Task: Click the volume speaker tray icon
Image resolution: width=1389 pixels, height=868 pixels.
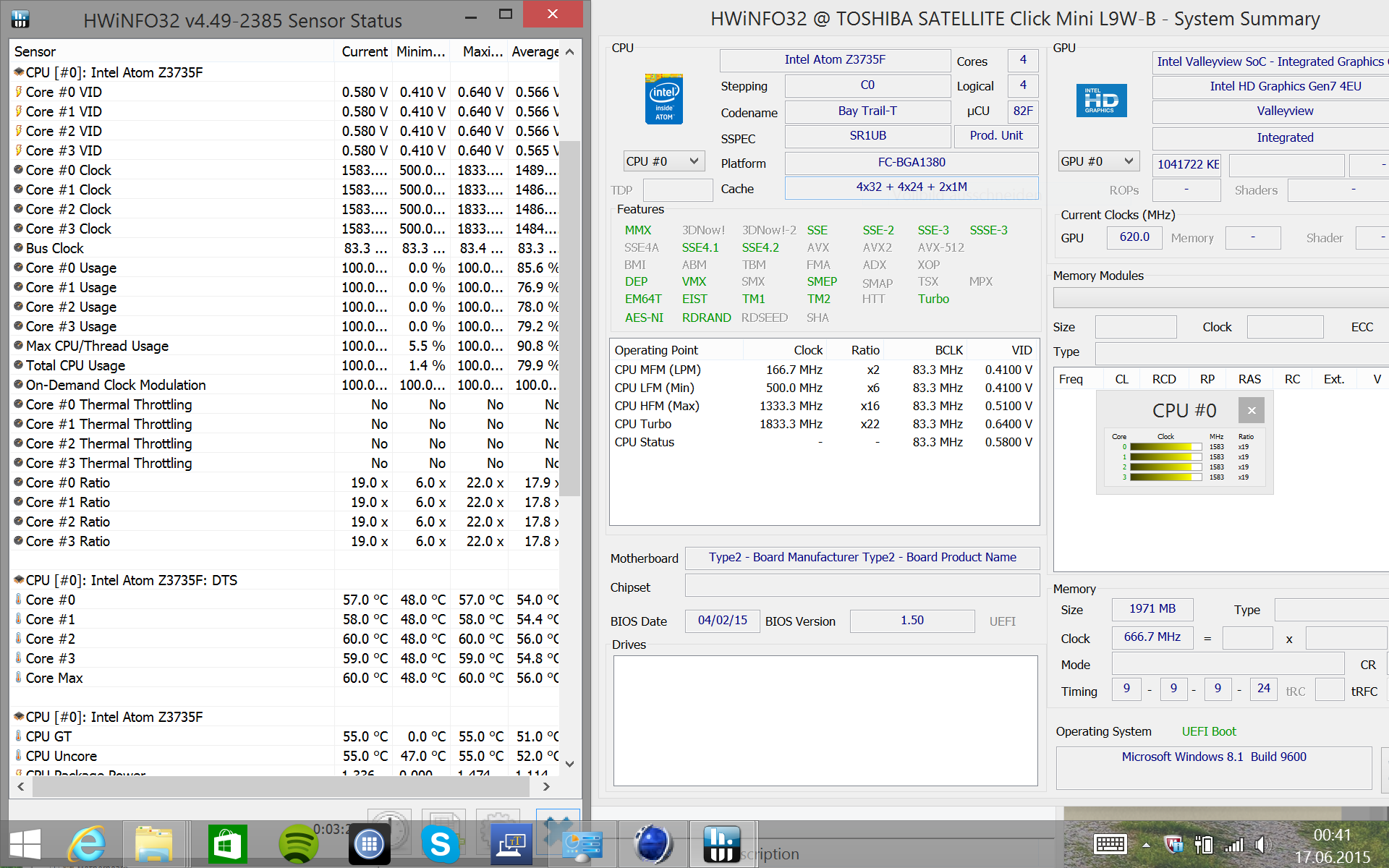Action: tap(1262, 844)
